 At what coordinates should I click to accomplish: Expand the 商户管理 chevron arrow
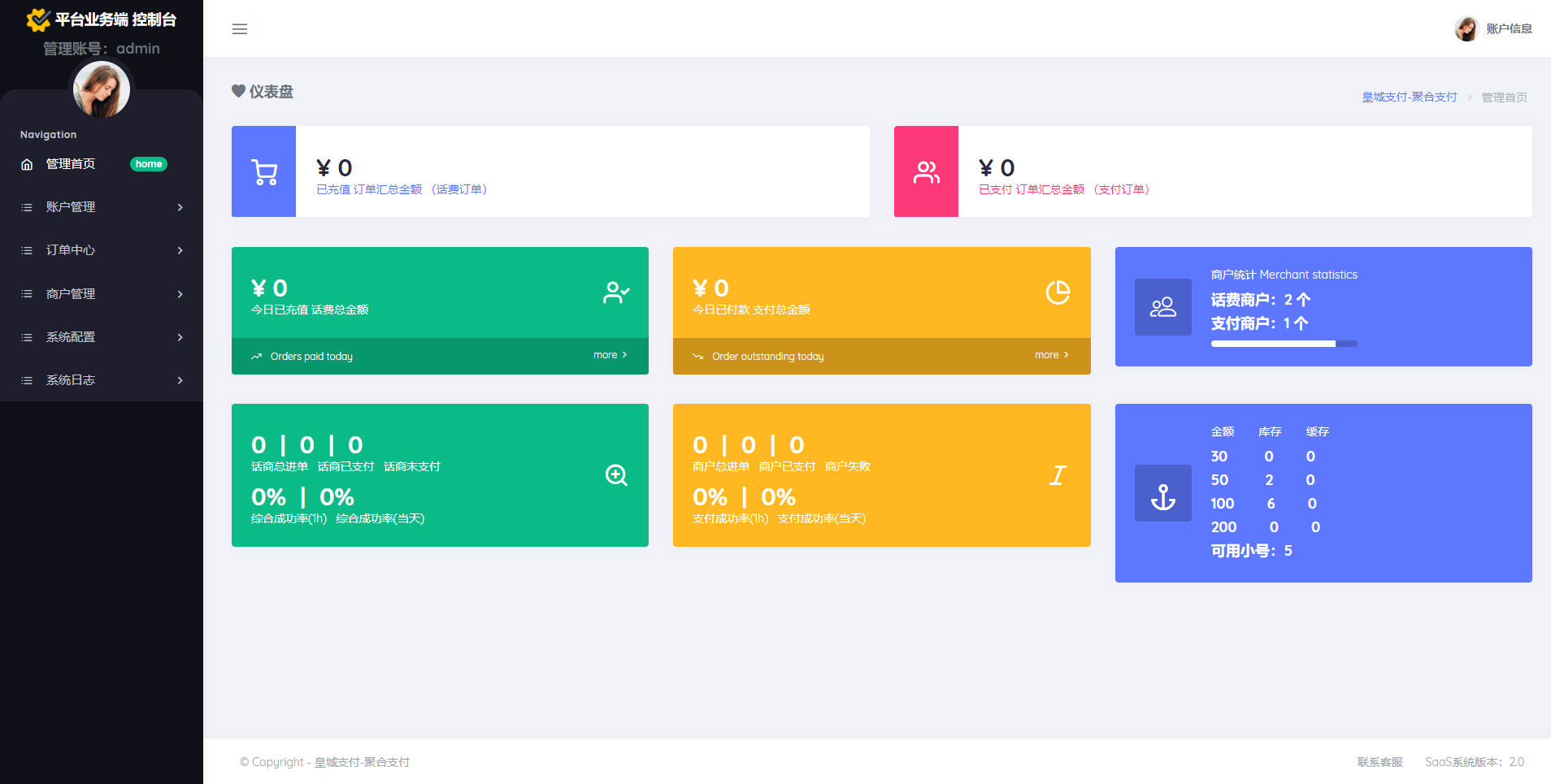coord(180,294)
